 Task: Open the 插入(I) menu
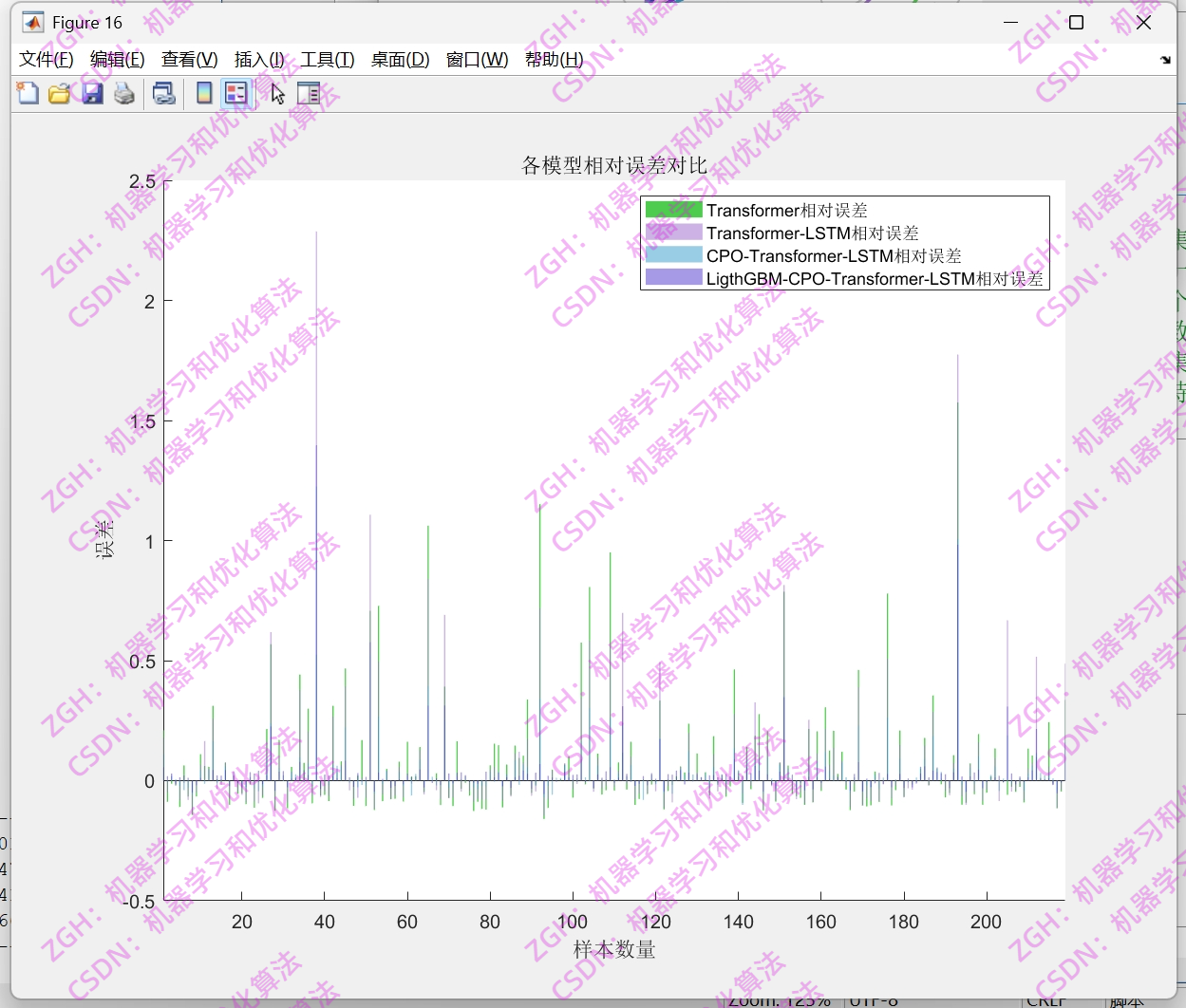point(259,60)
